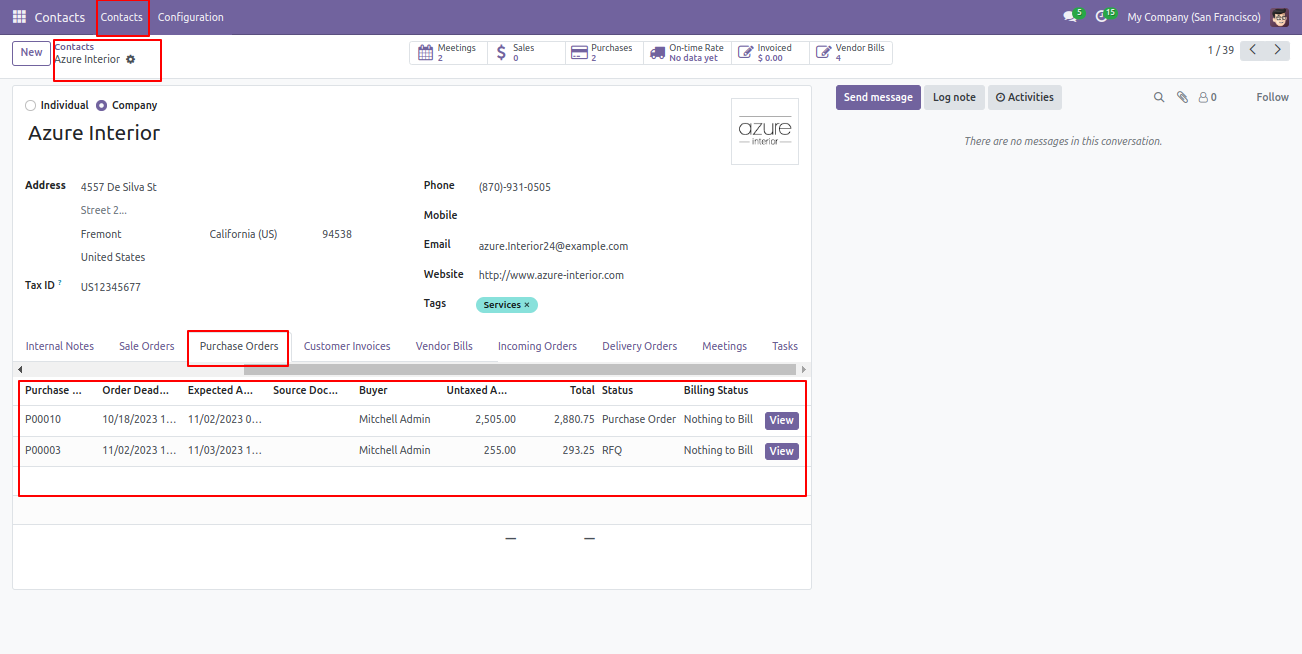
Task: Click View button for P00010
Action: pos(782,420)
